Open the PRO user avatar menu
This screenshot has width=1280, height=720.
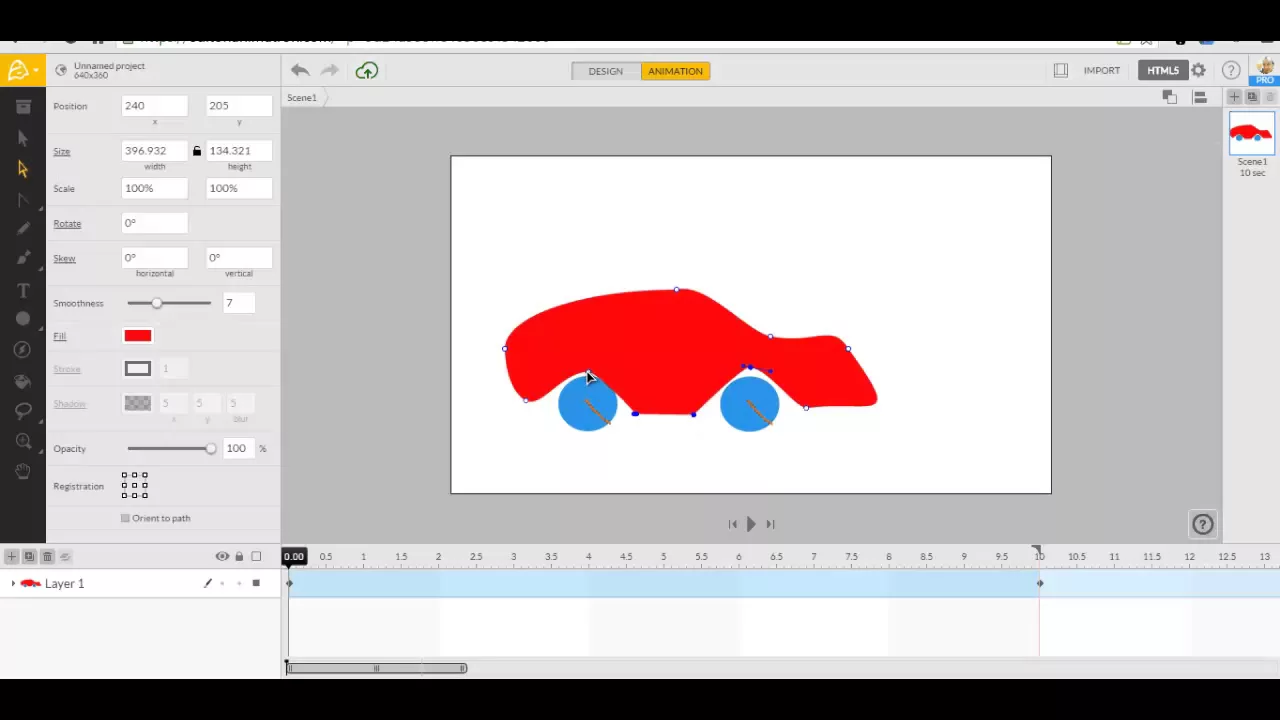1265,70
